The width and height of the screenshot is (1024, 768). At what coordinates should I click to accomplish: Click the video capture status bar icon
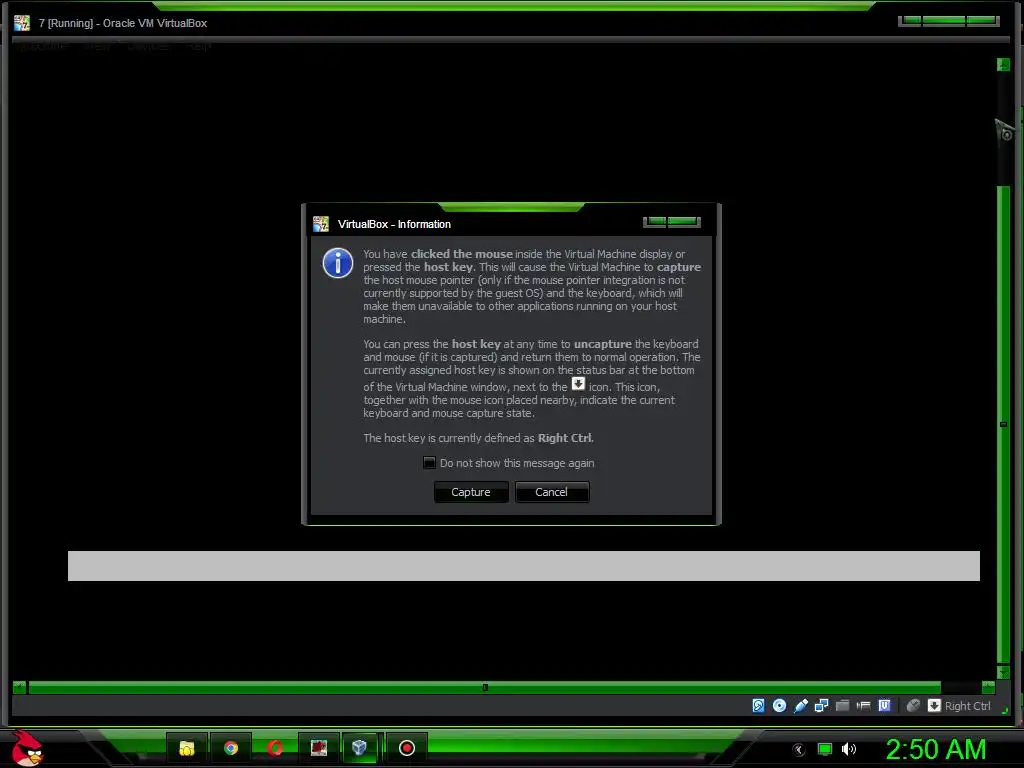coord(863,705)
